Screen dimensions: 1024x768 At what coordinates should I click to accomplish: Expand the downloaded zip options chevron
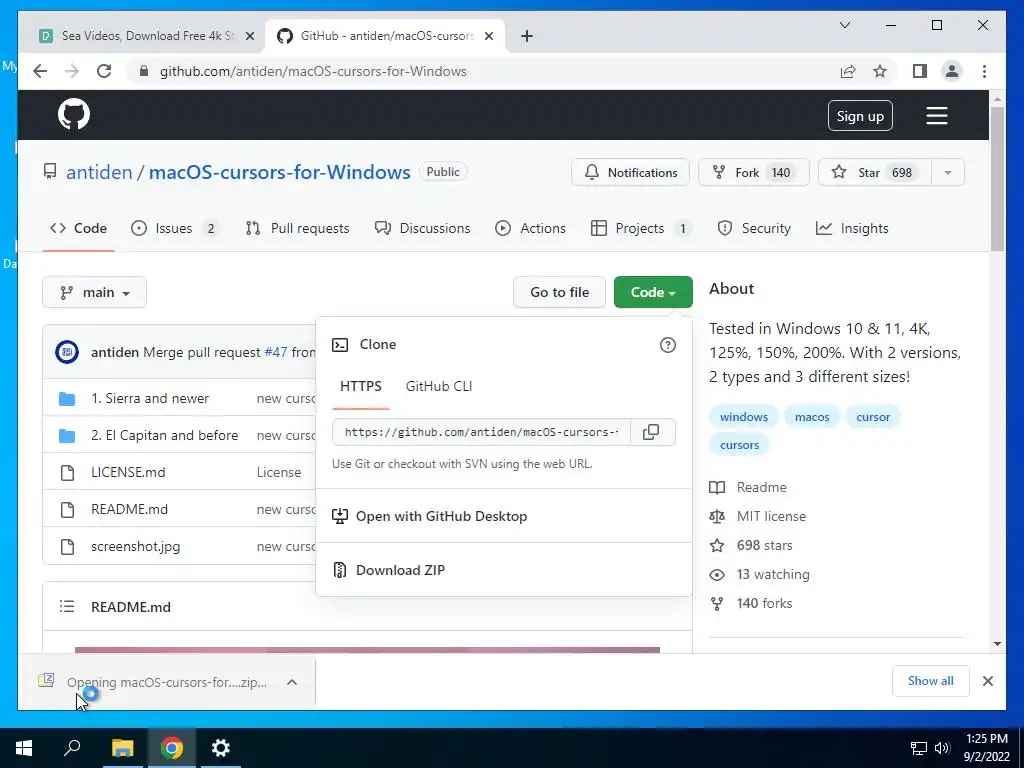292,682
